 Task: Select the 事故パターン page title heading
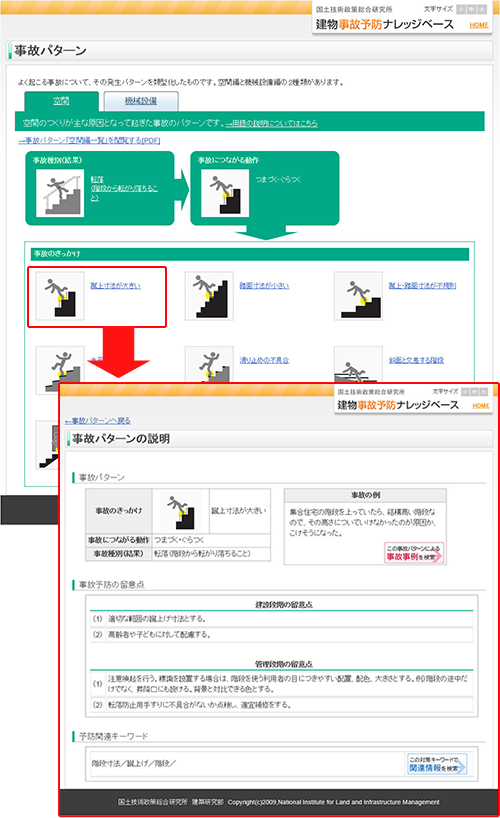[50, 51]
